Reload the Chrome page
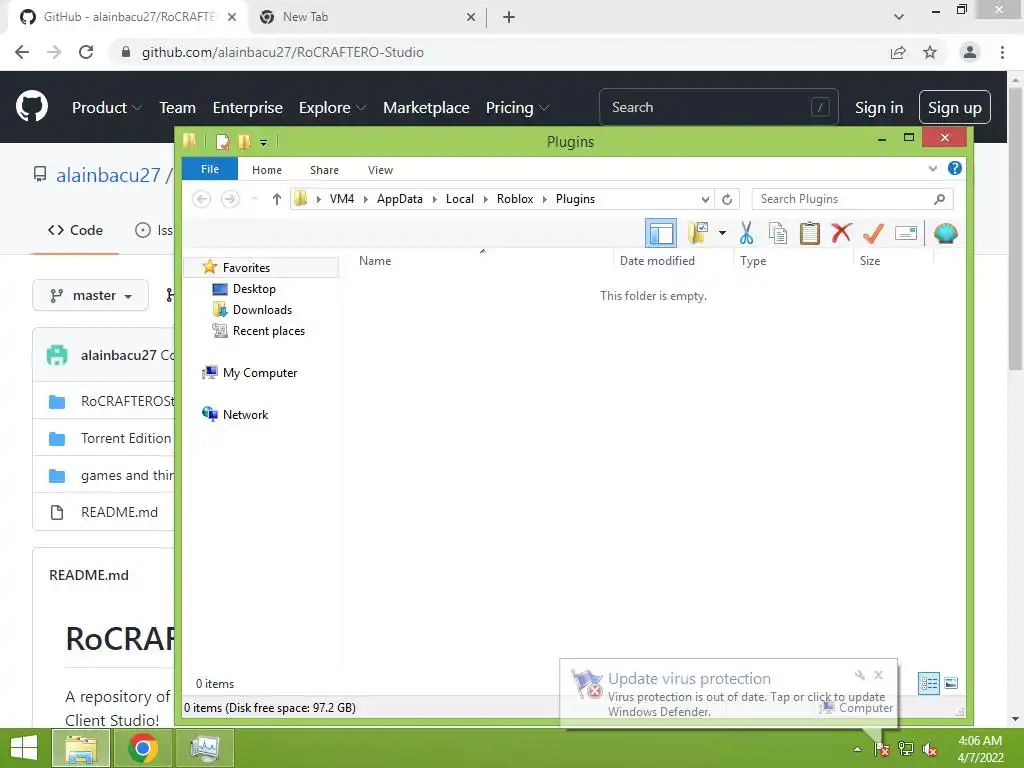Image resolution: width=1024 pixels, height=768 pixels. pyautogui.click(x=86, y=52)
